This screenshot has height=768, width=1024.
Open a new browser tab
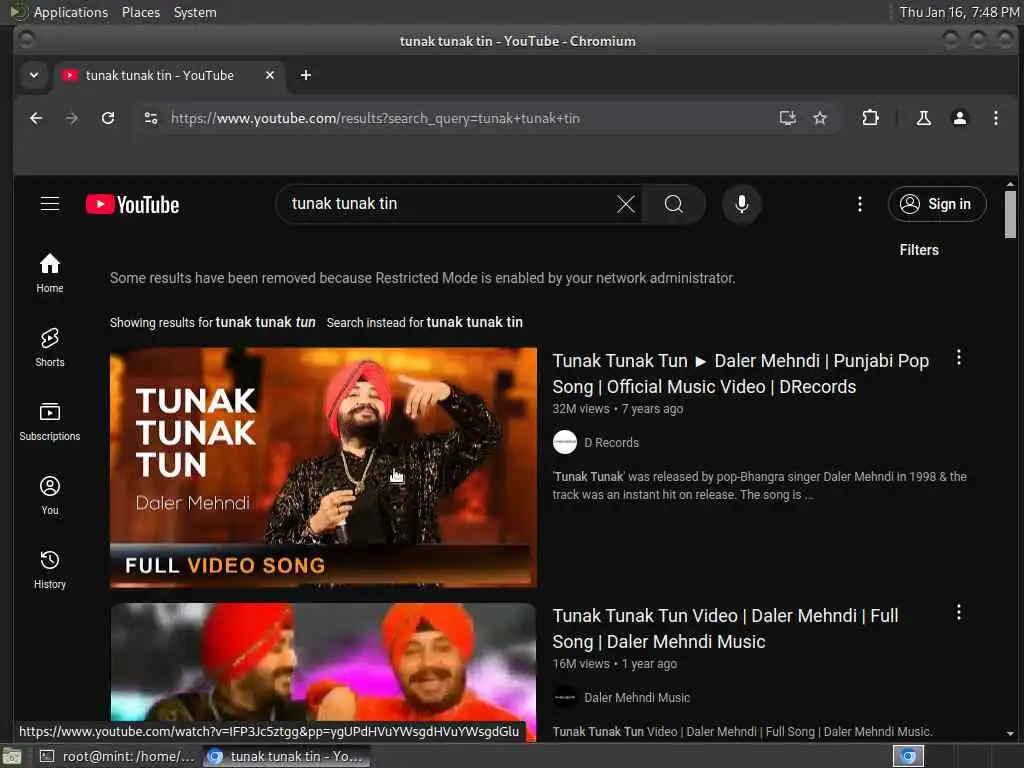(306, 75)
